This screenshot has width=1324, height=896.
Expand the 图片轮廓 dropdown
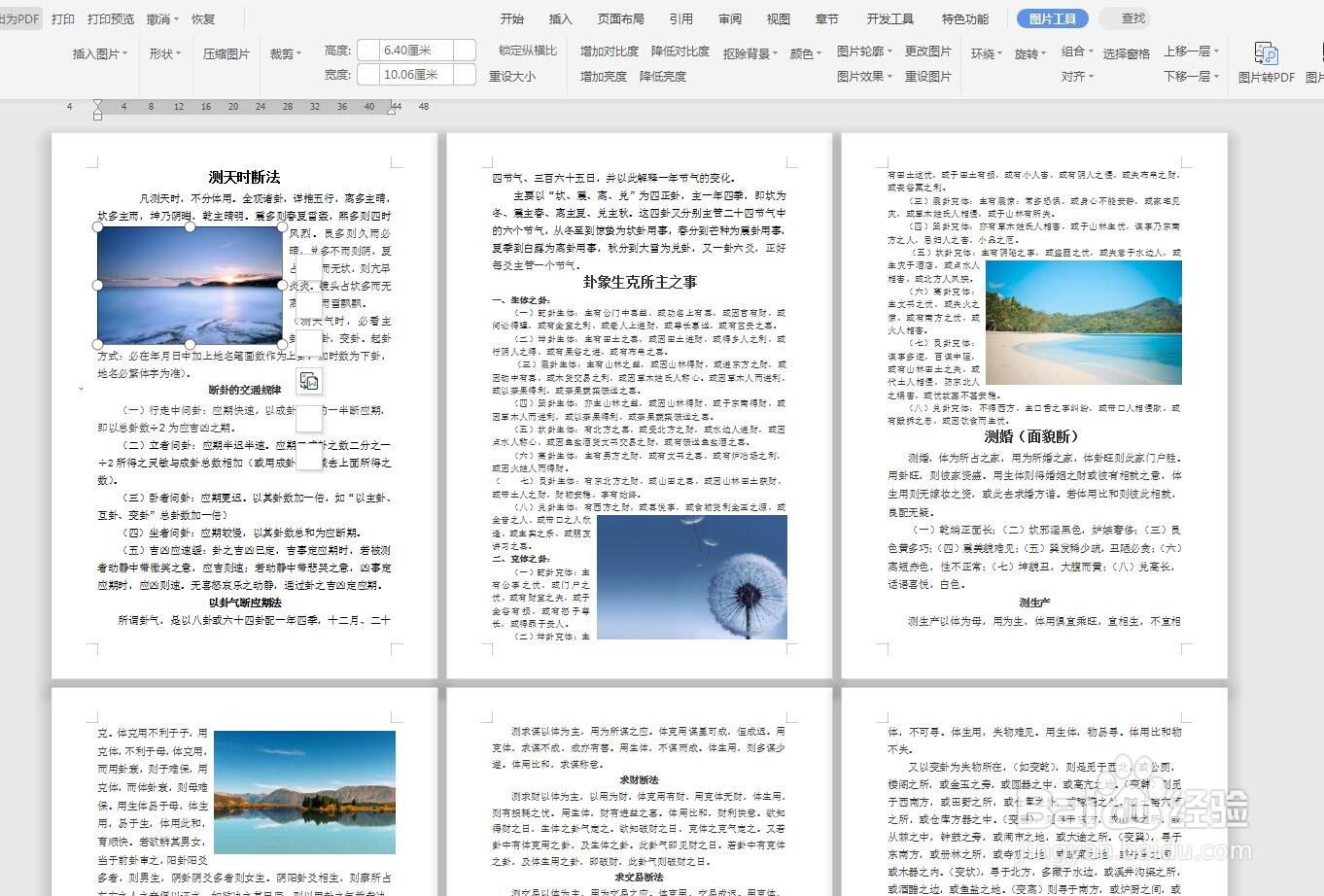[864, 51]
